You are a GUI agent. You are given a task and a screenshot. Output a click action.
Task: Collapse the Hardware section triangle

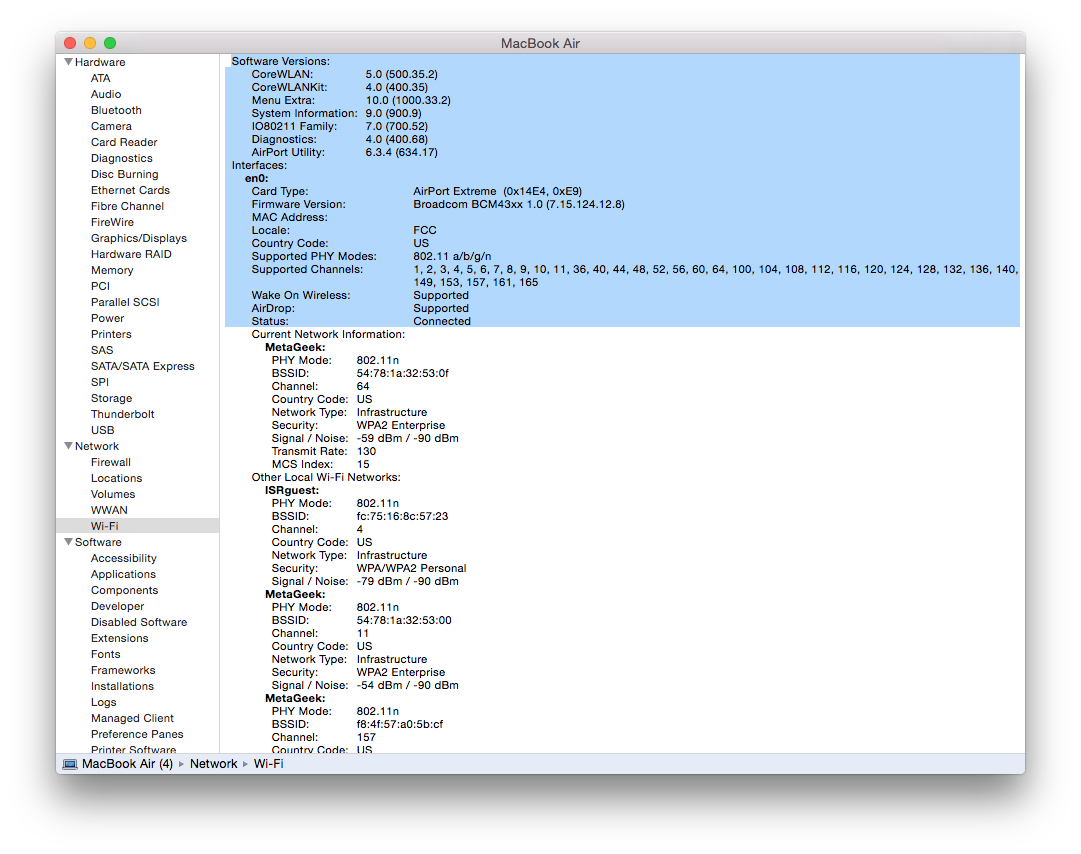point(68,62)
